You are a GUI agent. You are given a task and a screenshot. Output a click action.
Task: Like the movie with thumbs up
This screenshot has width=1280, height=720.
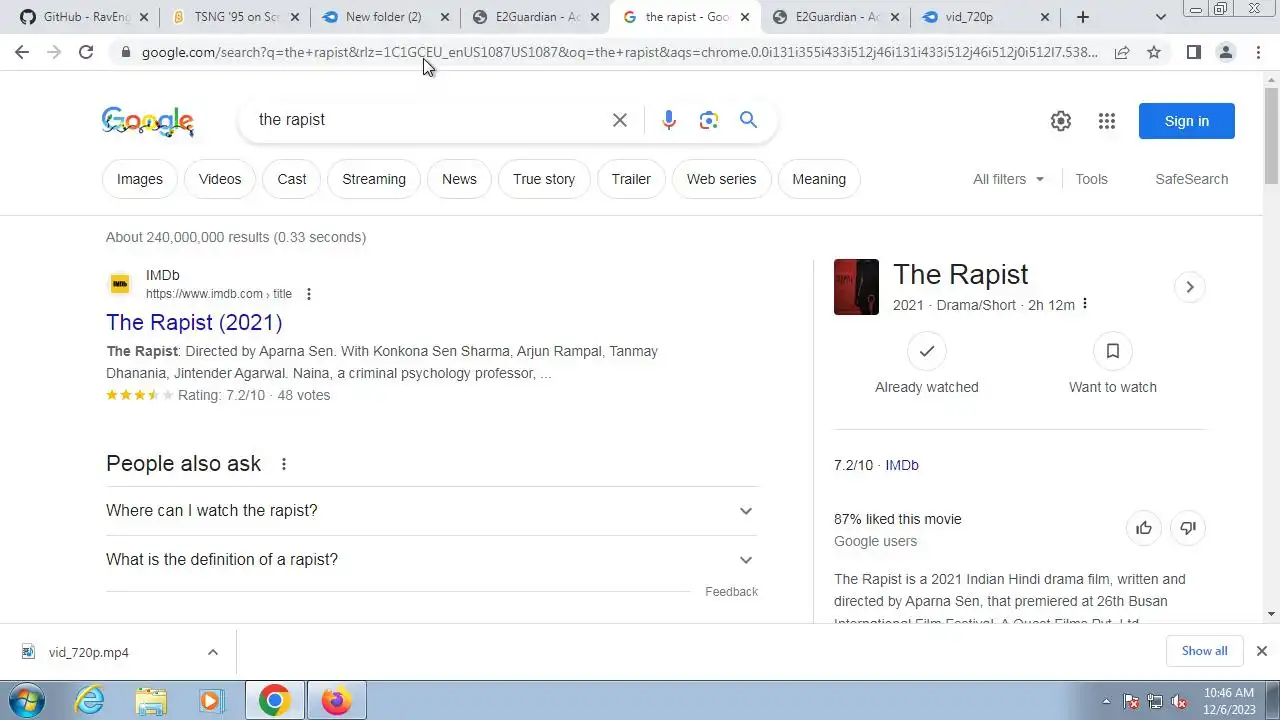pos(1144,528)
